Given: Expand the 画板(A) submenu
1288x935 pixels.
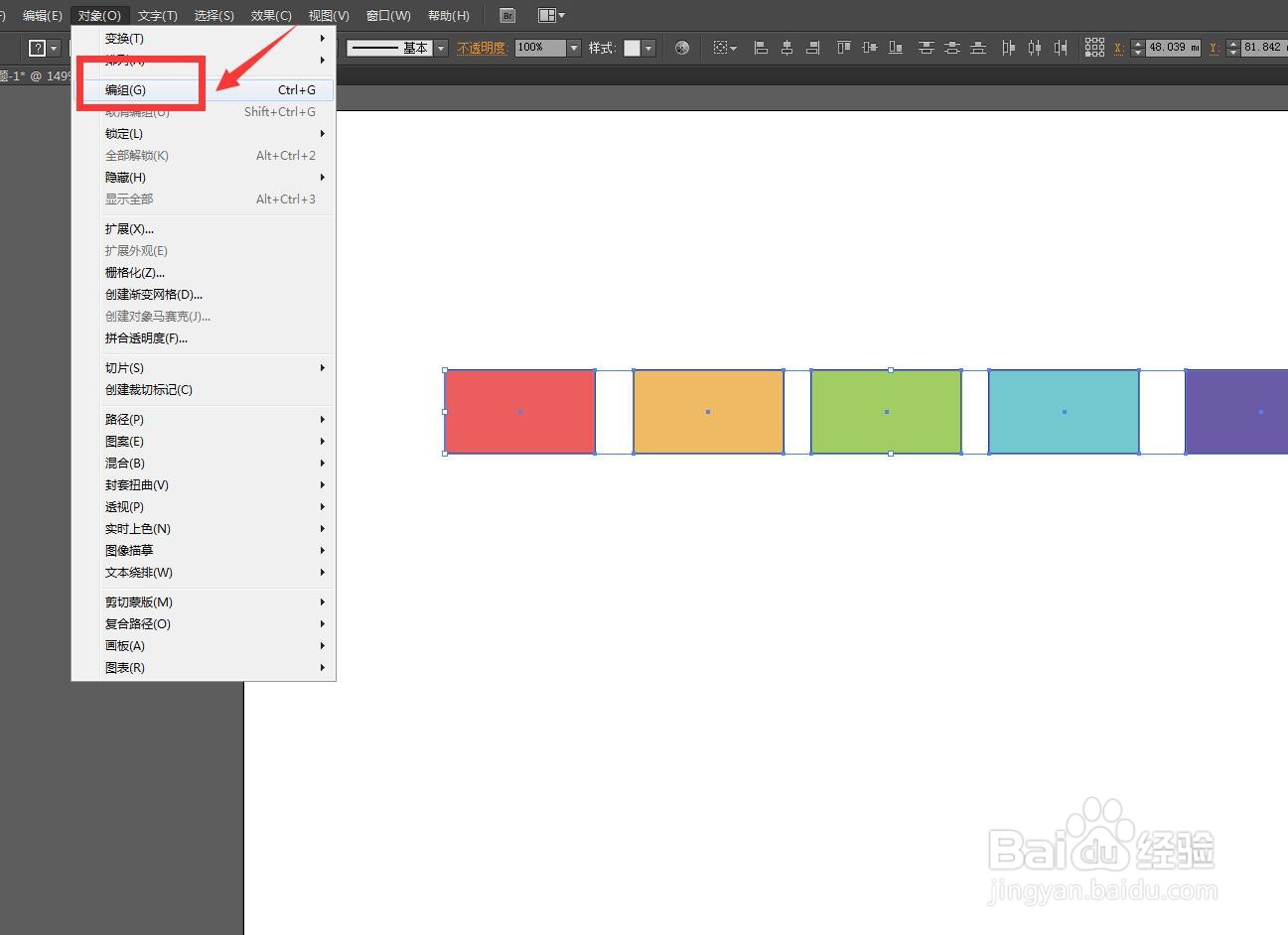Looking at the screenshot, I should 204,646.
